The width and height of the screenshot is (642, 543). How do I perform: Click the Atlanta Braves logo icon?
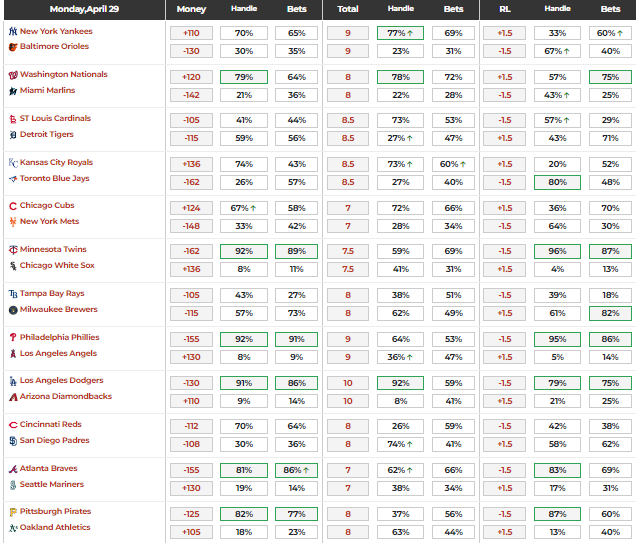coord(12,468)
